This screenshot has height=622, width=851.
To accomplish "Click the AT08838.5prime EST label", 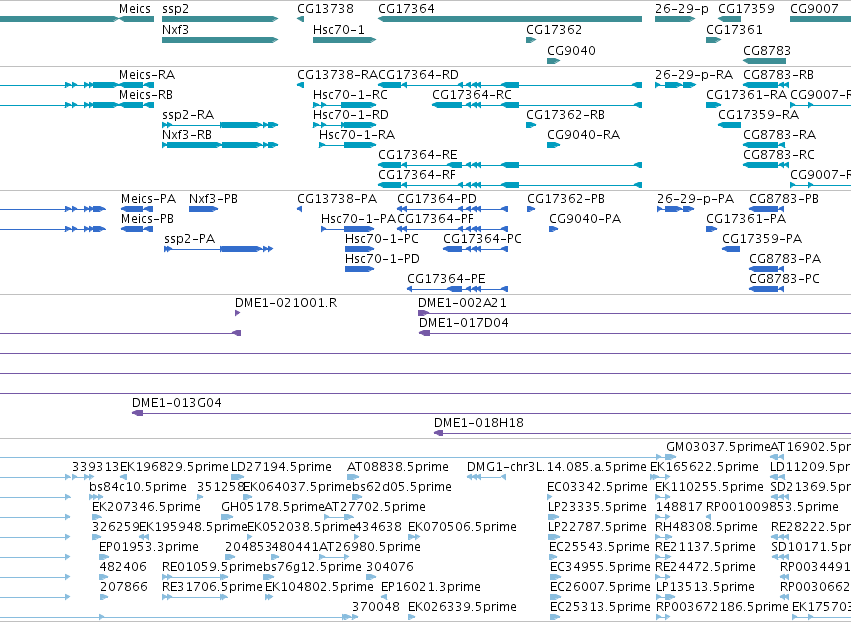I will [398, 467].
